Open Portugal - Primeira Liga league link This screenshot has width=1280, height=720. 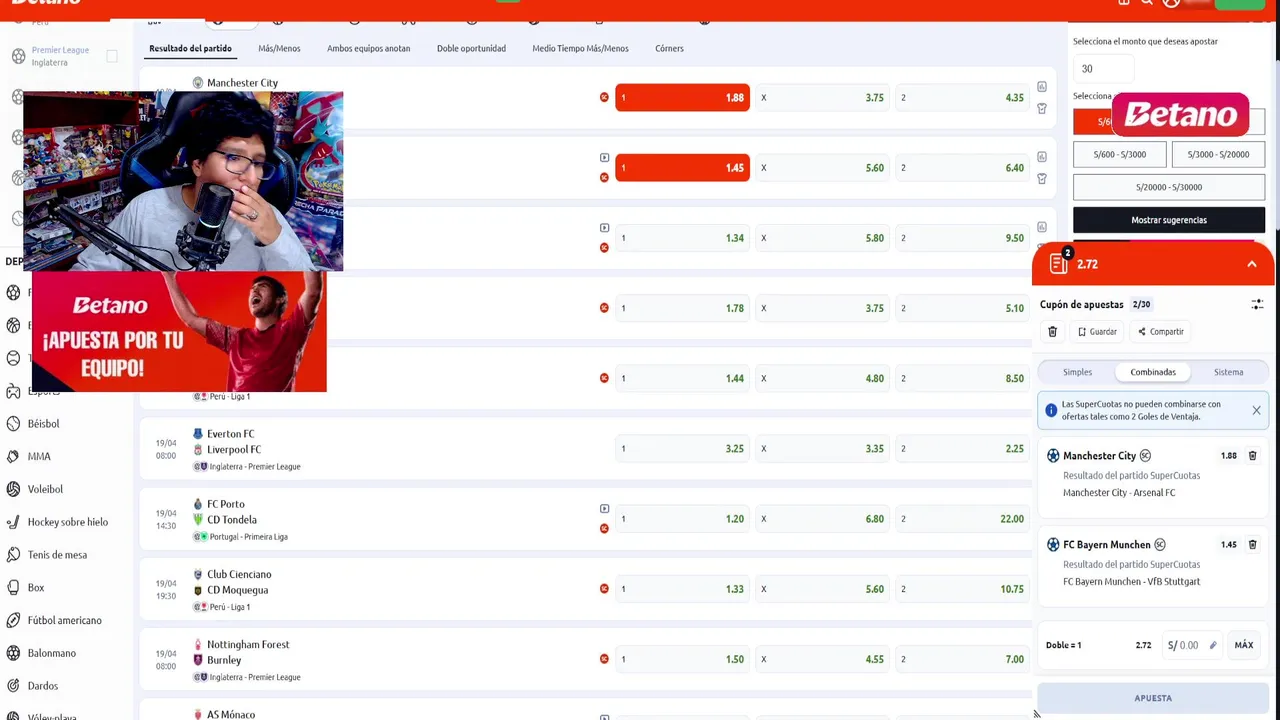(248, 537)
